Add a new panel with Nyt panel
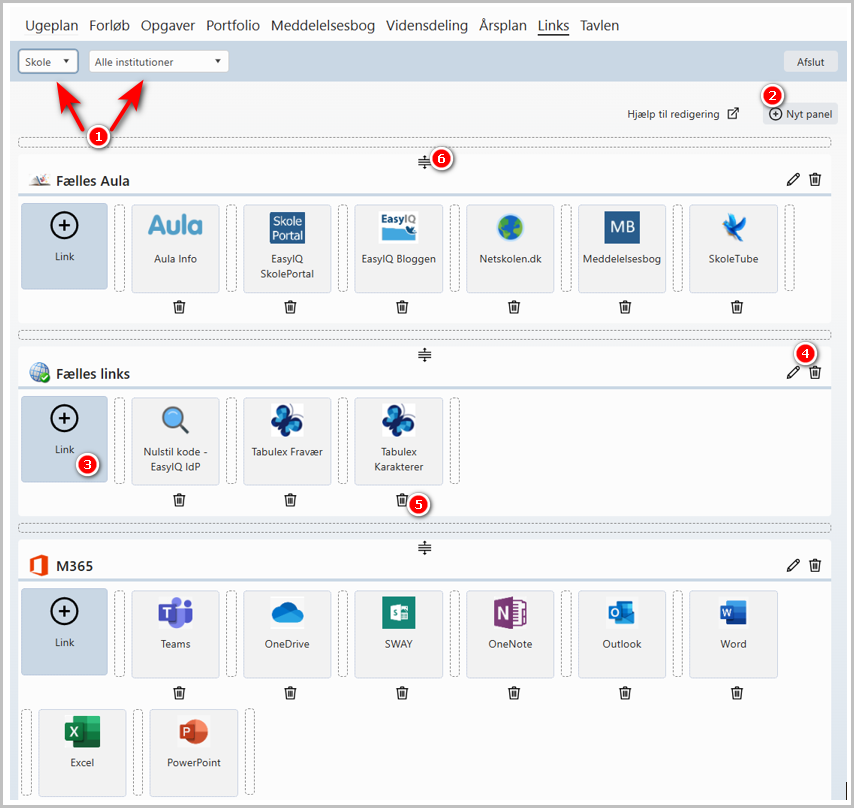This screenshot has height=808, width=854. [801, 114]
